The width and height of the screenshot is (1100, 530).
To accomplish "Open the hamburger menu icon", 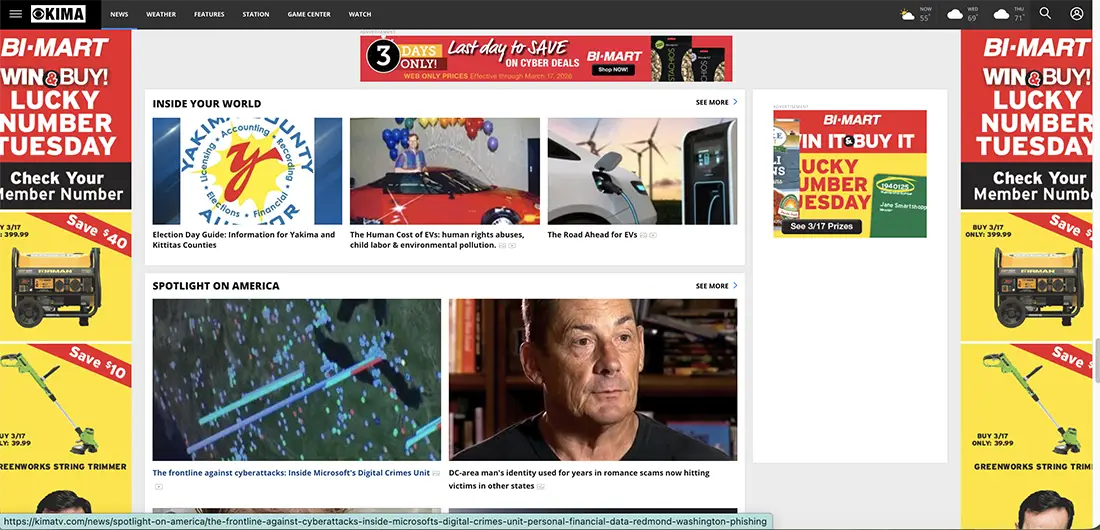I will [x=15, y=14].
